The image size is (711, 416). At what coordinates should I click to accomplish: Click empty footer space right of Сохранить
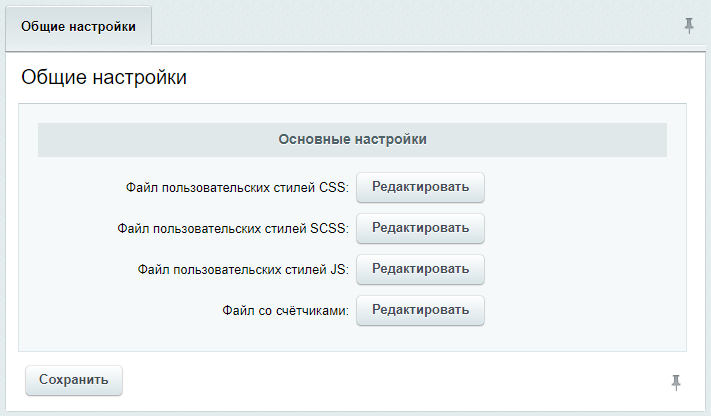(394, 381)
